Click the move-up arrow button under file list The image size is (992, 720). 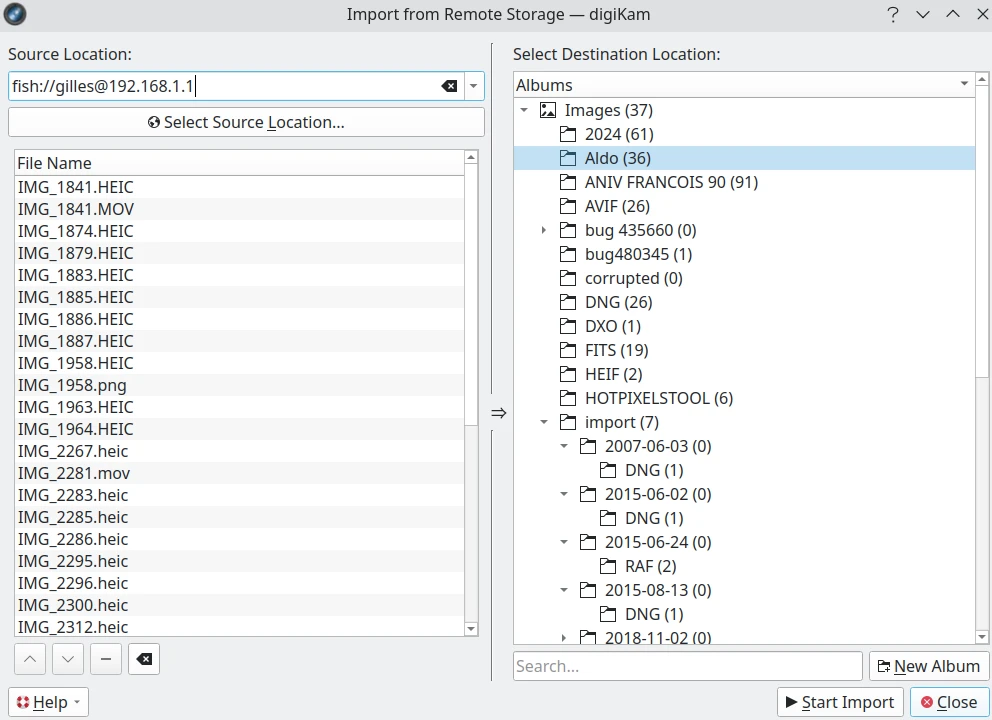[x=30, y=659]
